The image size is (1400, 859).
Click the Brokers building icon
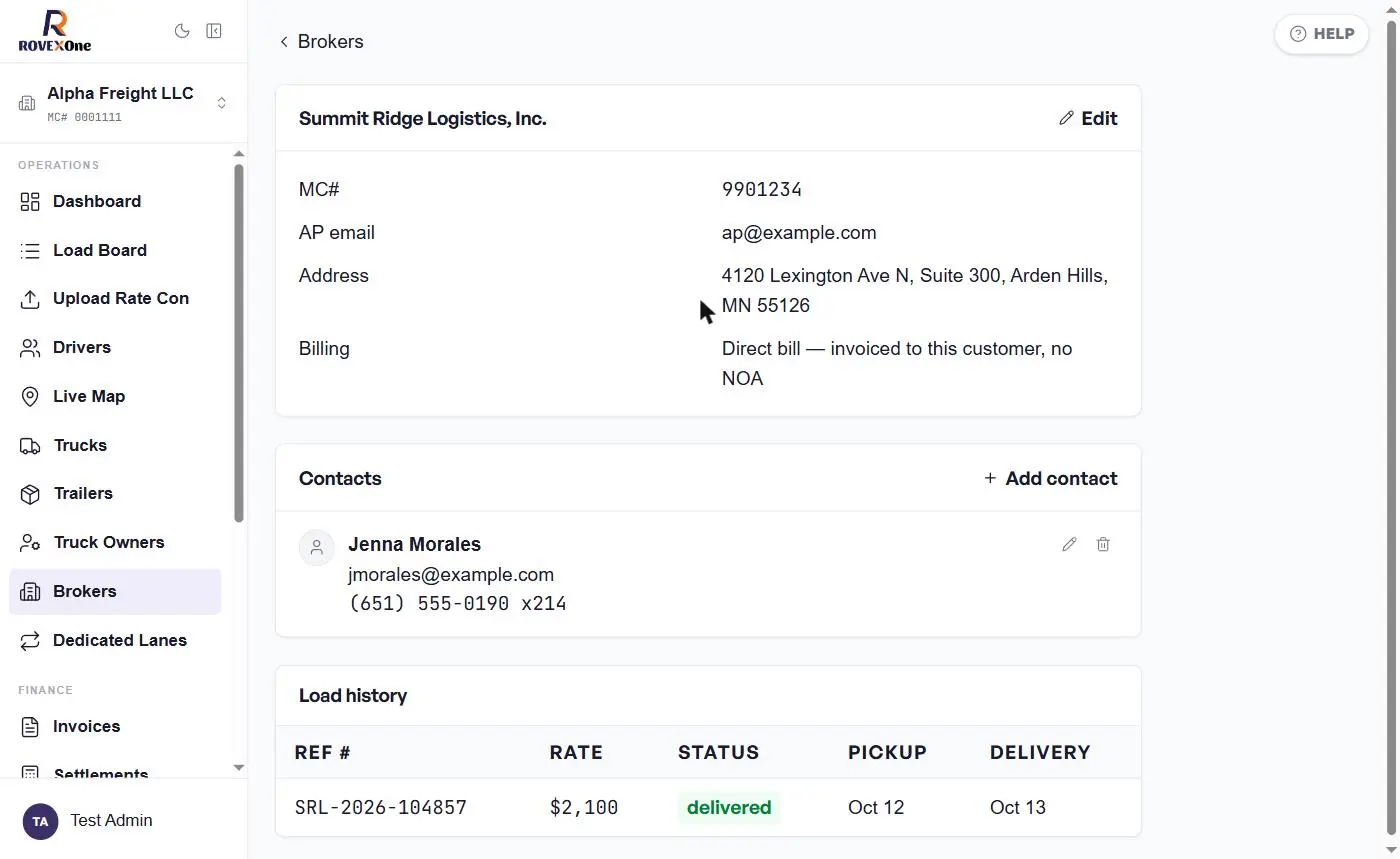tap(30, 591)
